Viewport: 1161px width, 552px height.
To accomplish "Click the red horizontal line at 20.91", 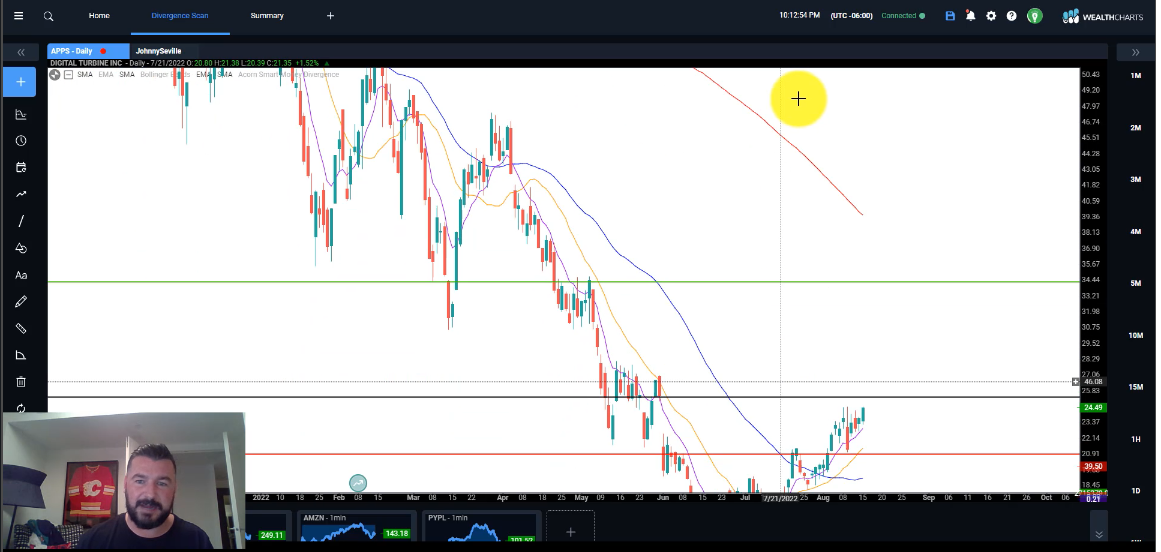I will [662, 454].
